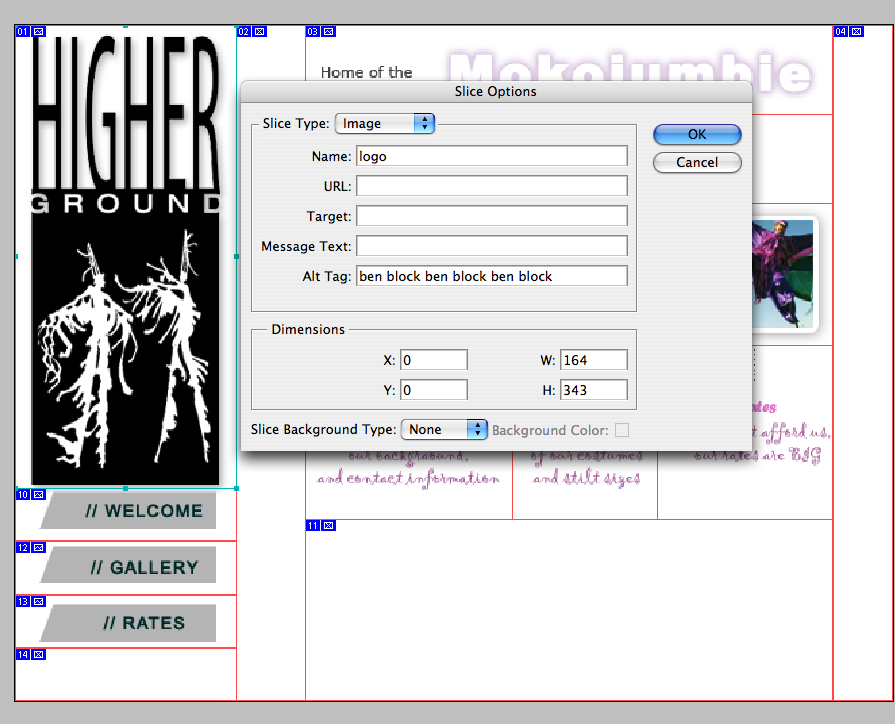This screenshot has width=895, height=724.
Task: Click the image badge icon of slice 01
Action: (38, 31)
